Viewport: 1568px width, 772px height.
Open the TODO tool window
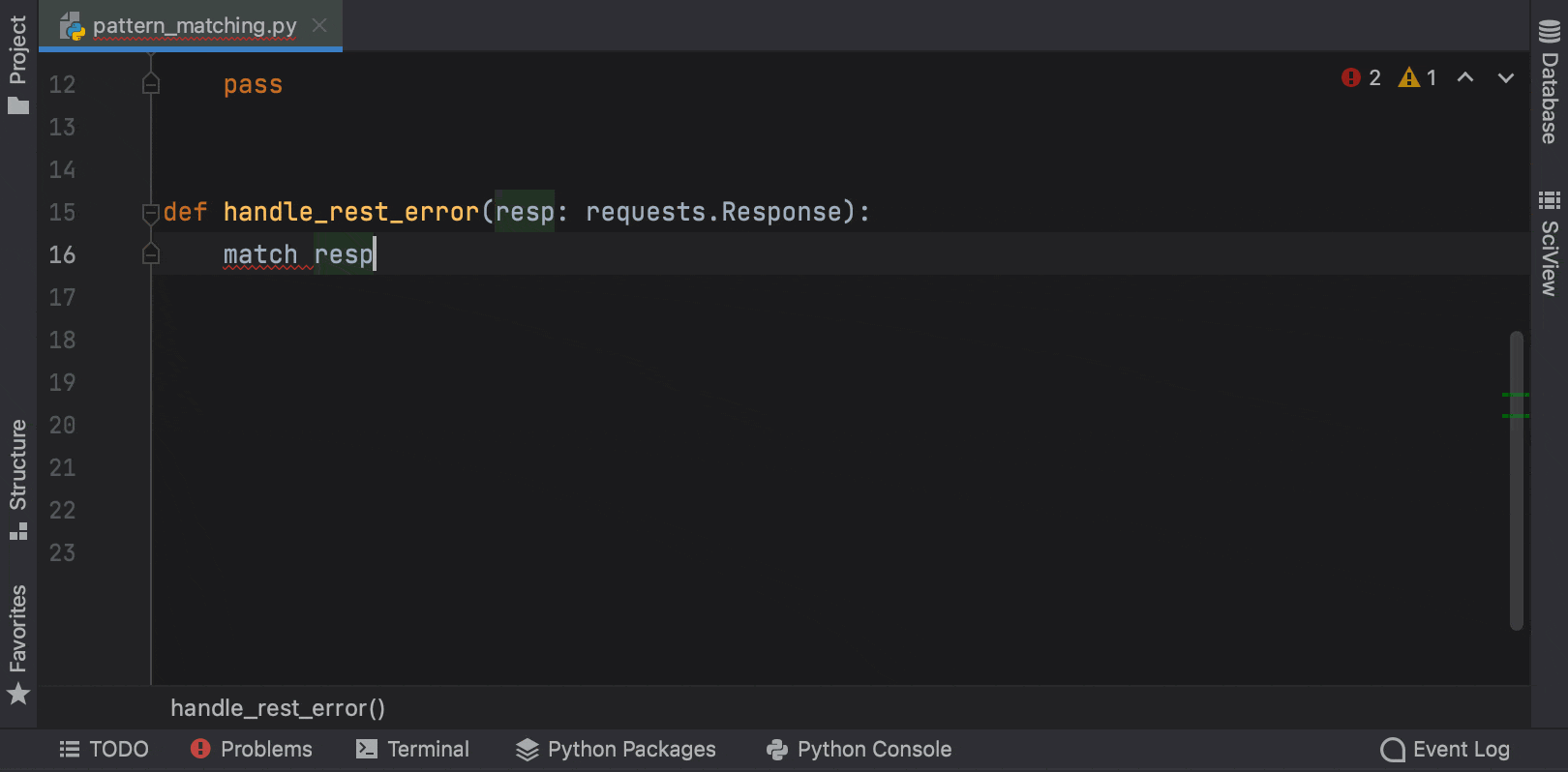click(104, 750)
